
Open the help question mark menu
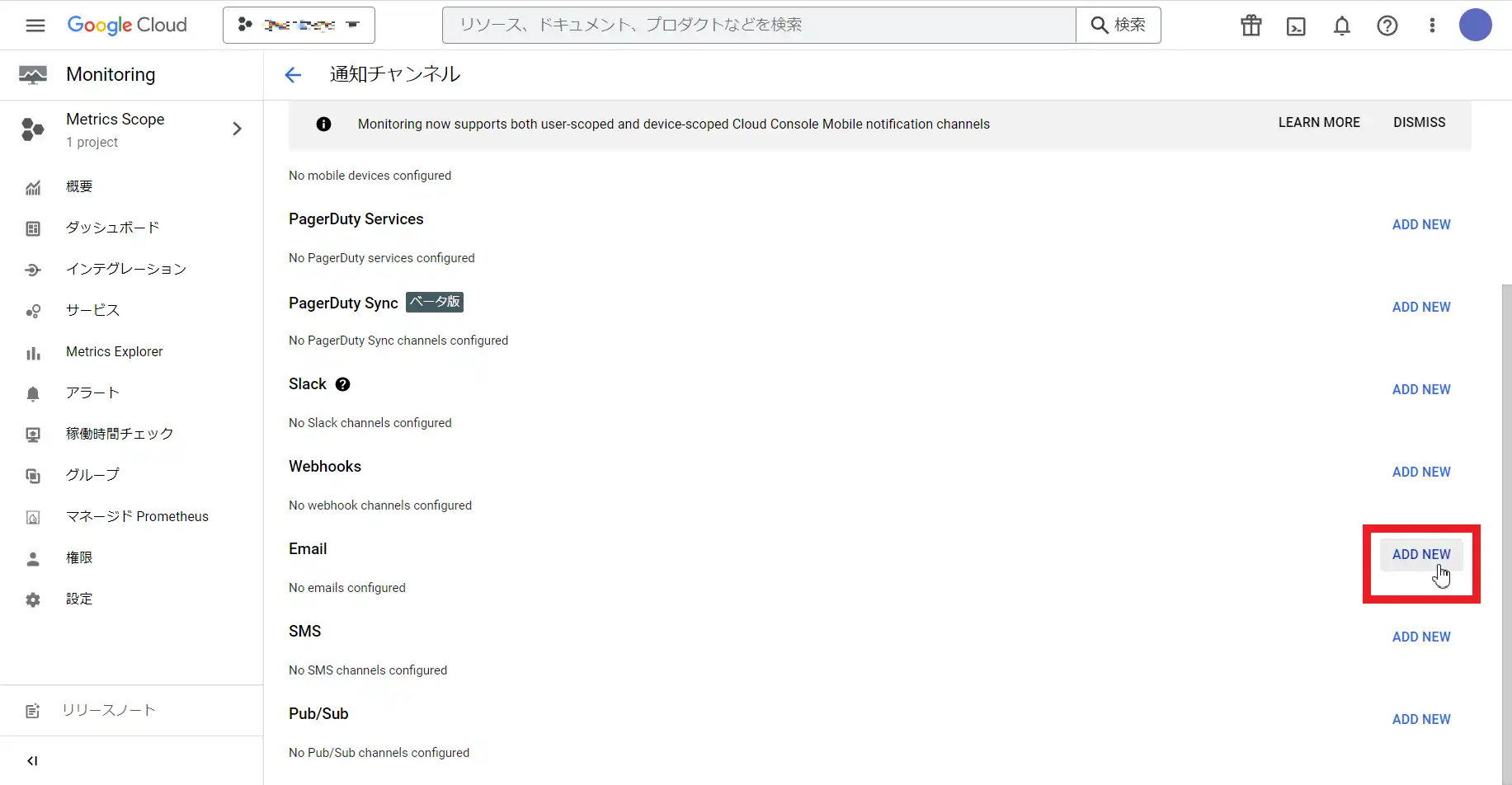(x=1387, y=26)
